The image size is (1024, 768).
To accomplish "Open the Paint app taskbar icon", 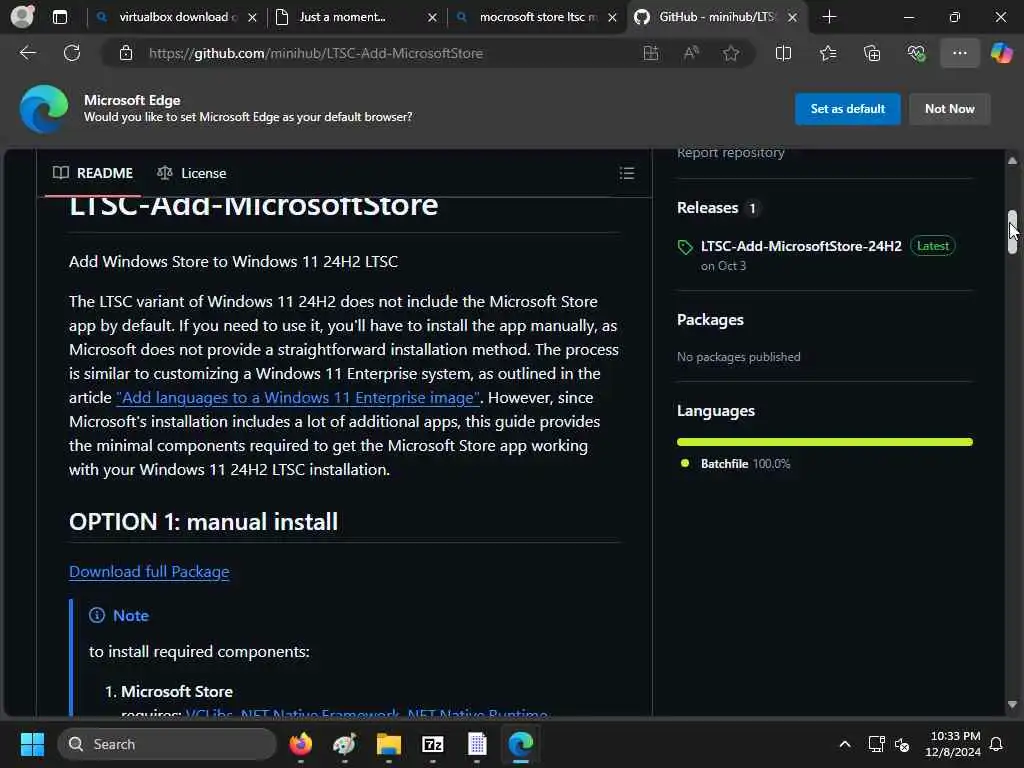I will [x=344, y=744].
